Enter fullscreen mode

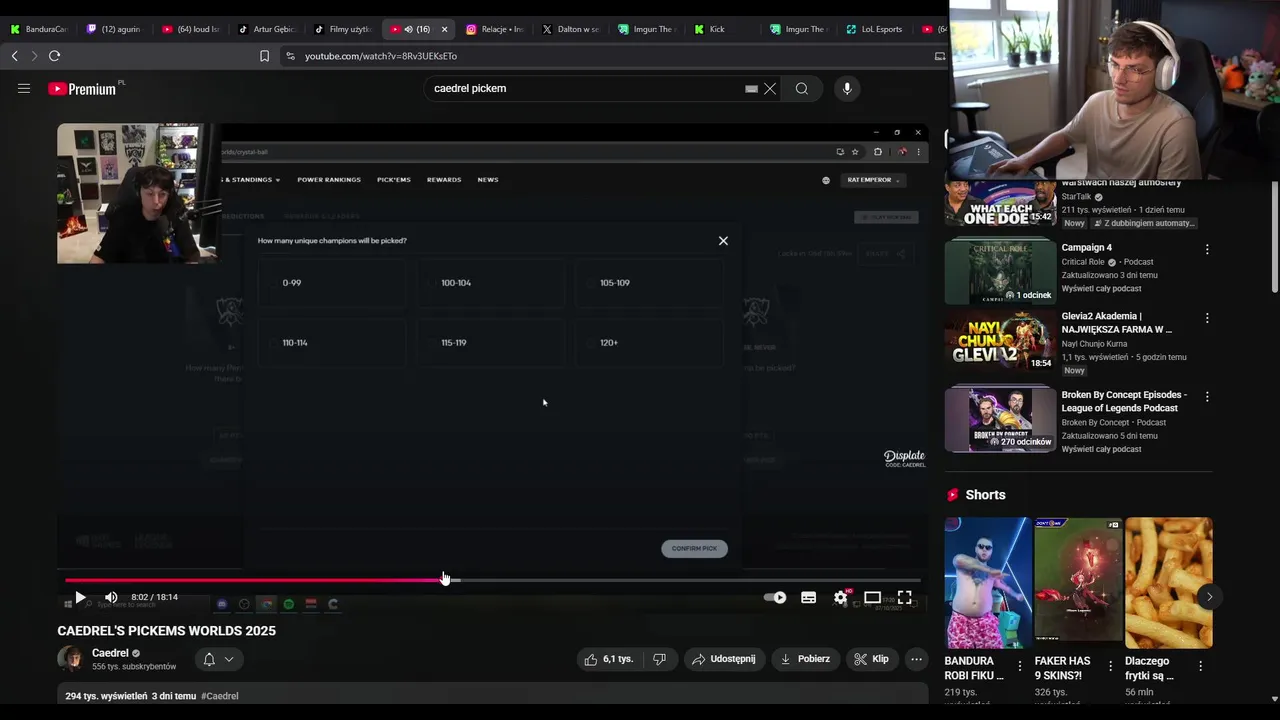[x=904, y=597]
